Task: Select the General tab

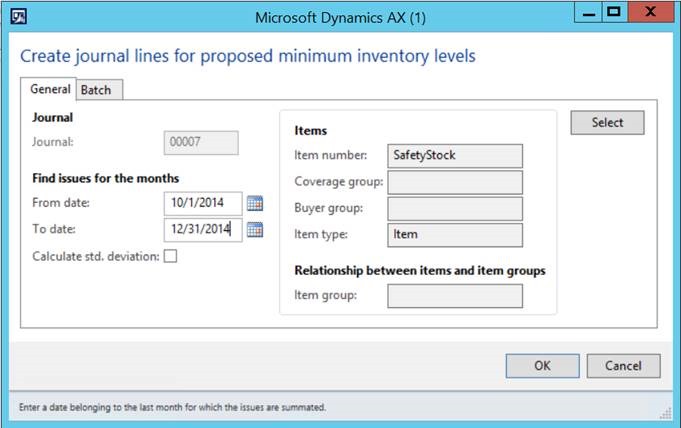Action: [50, 89]
